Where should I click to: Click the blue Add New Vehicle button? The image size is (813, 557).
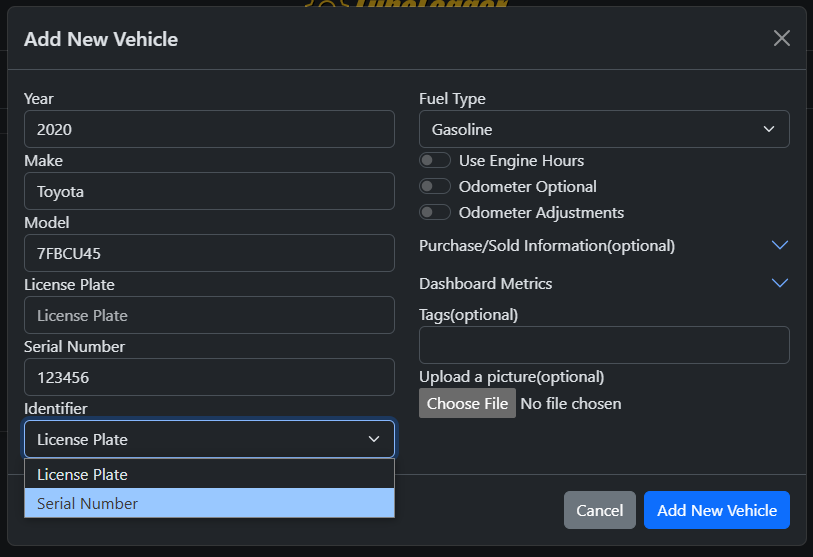[x=717, y=510]
